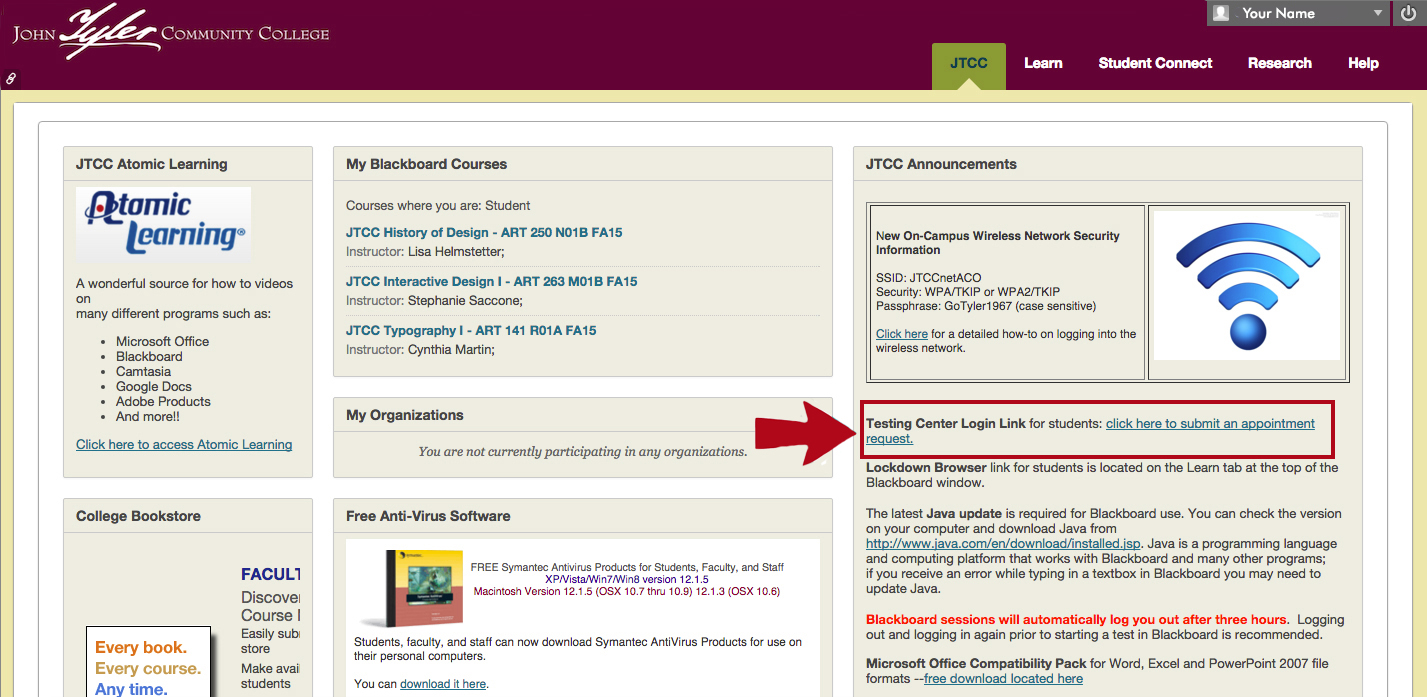Click the small link icon under the logo
Screen dimensions: 1427x697
(x=11, y=77)
